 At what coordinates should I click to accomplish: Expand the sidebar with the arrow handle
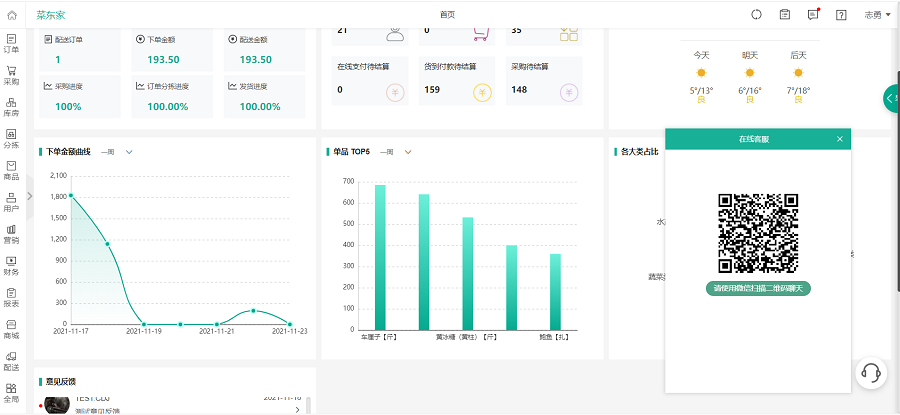[30, 196]
